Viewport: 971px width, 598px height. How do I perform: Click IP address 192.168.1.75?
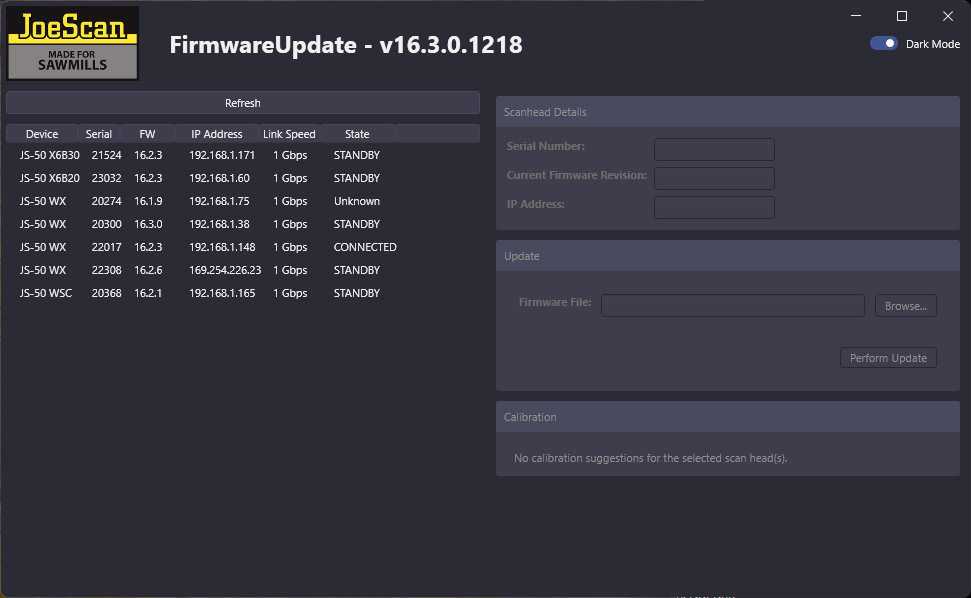(219, 201)
